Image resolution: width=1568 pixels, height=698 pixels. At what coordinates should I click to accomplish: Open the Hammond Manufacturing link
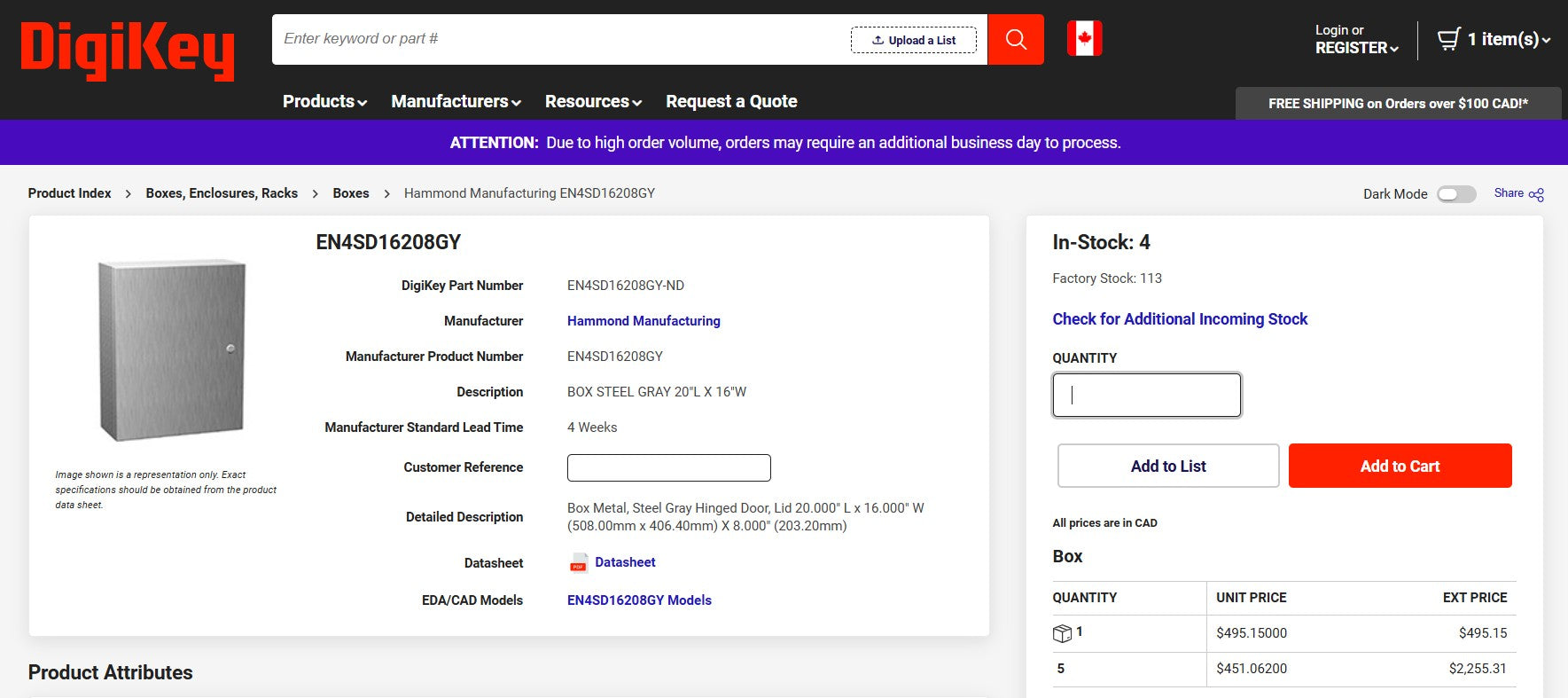coord(644,321)
